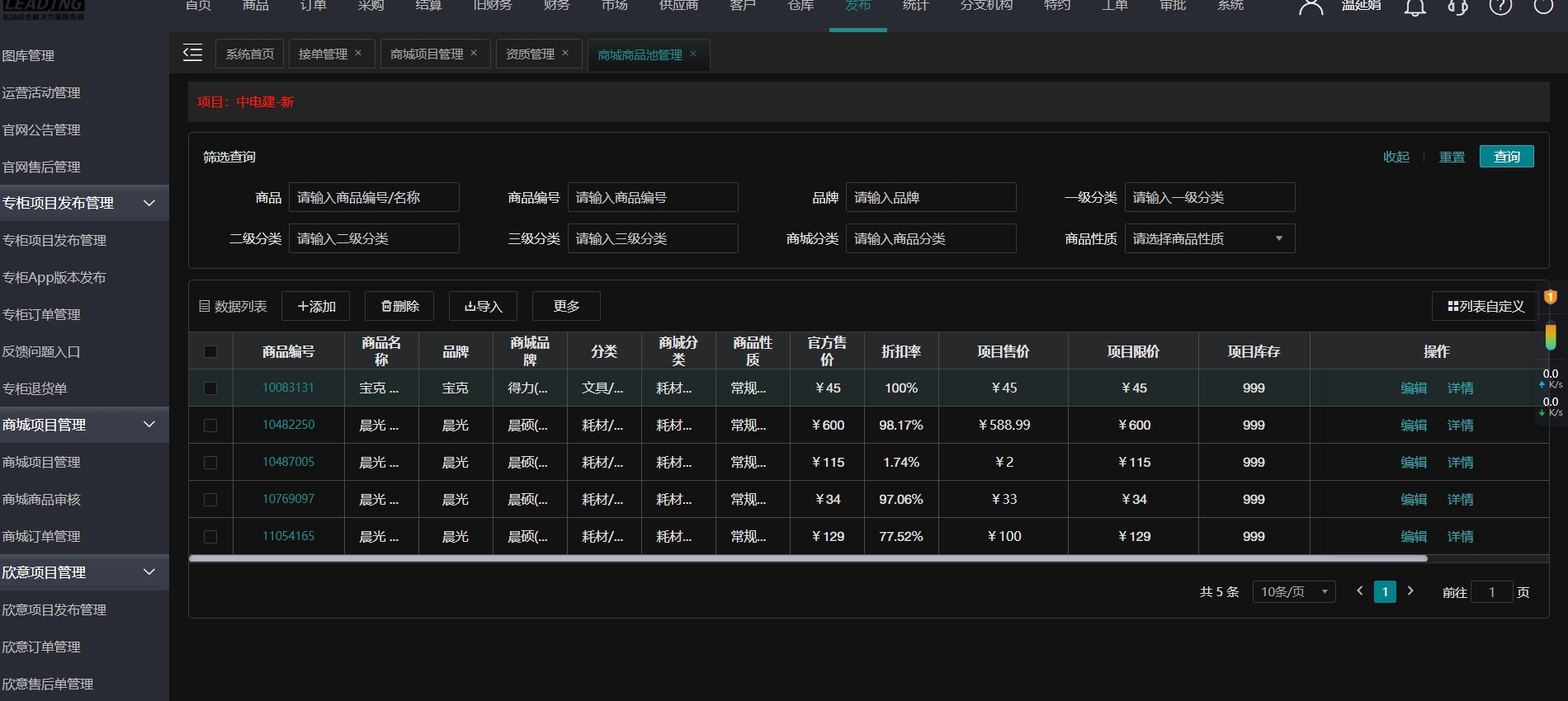Open the 商品性质 dropdown

pyautogui.click(x=1210, y=239)
